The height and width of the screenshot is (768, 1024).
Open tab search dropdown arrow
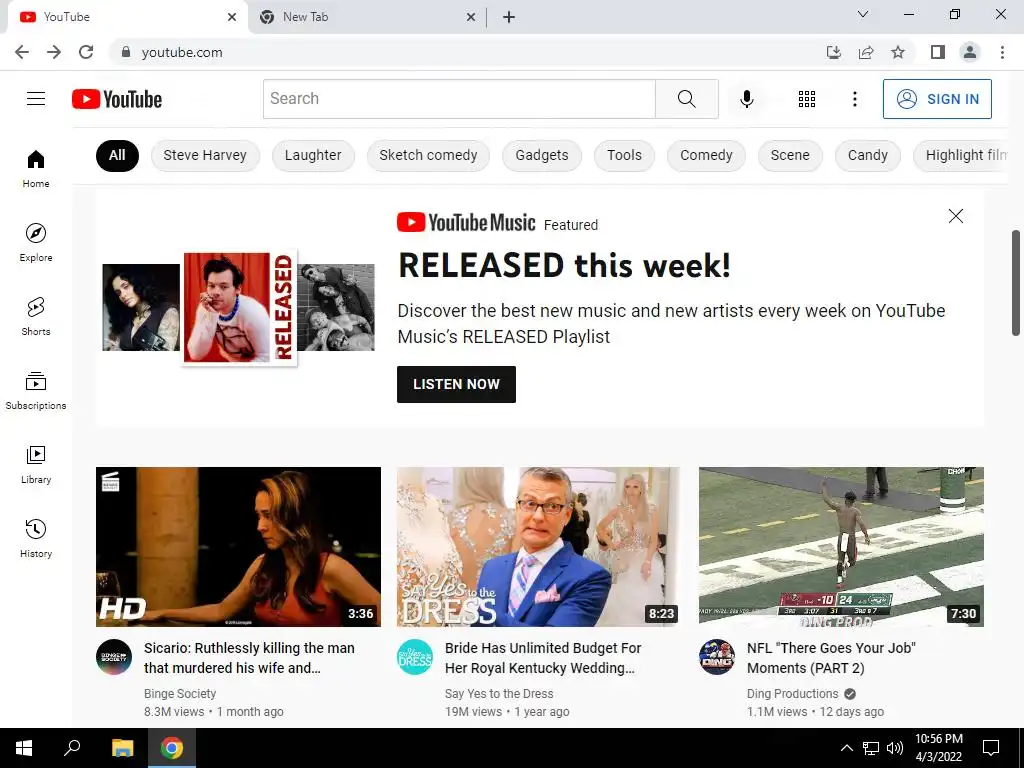click(x=863, y=14)
